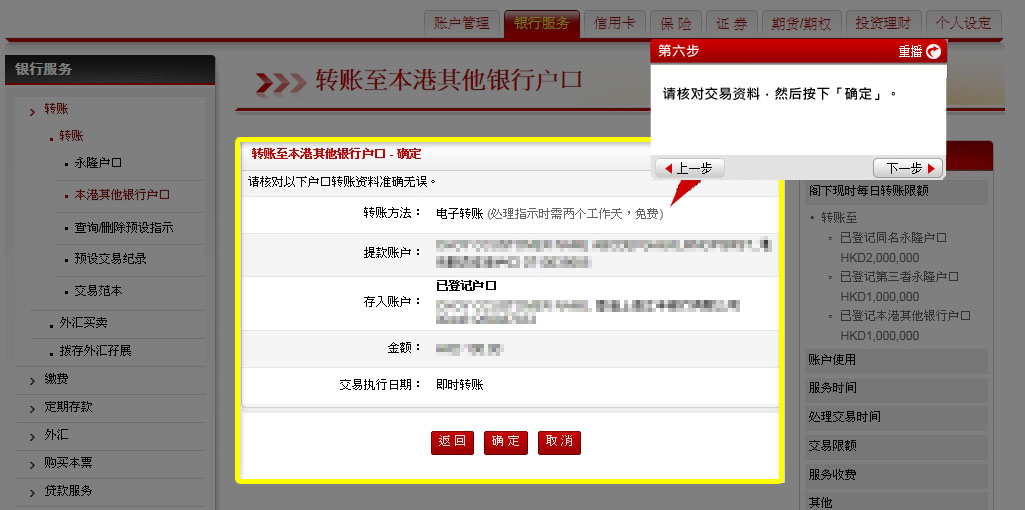
Task: Open 外汇买卖 sidebar item
Action: pyautogui.click(x=83, y=323)
